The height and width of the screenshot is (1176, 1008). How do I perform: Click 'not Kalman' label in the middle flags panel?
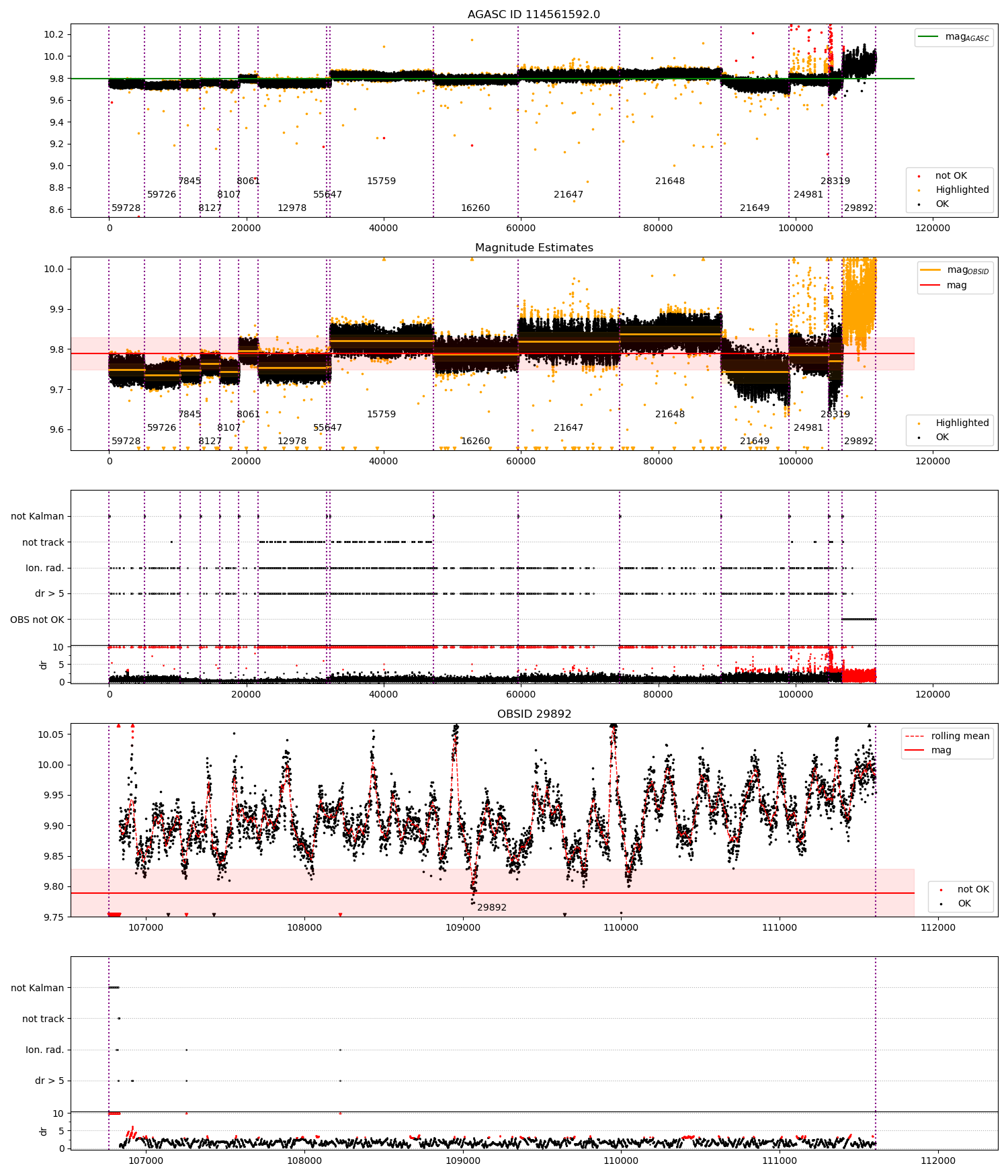point(37,517)
